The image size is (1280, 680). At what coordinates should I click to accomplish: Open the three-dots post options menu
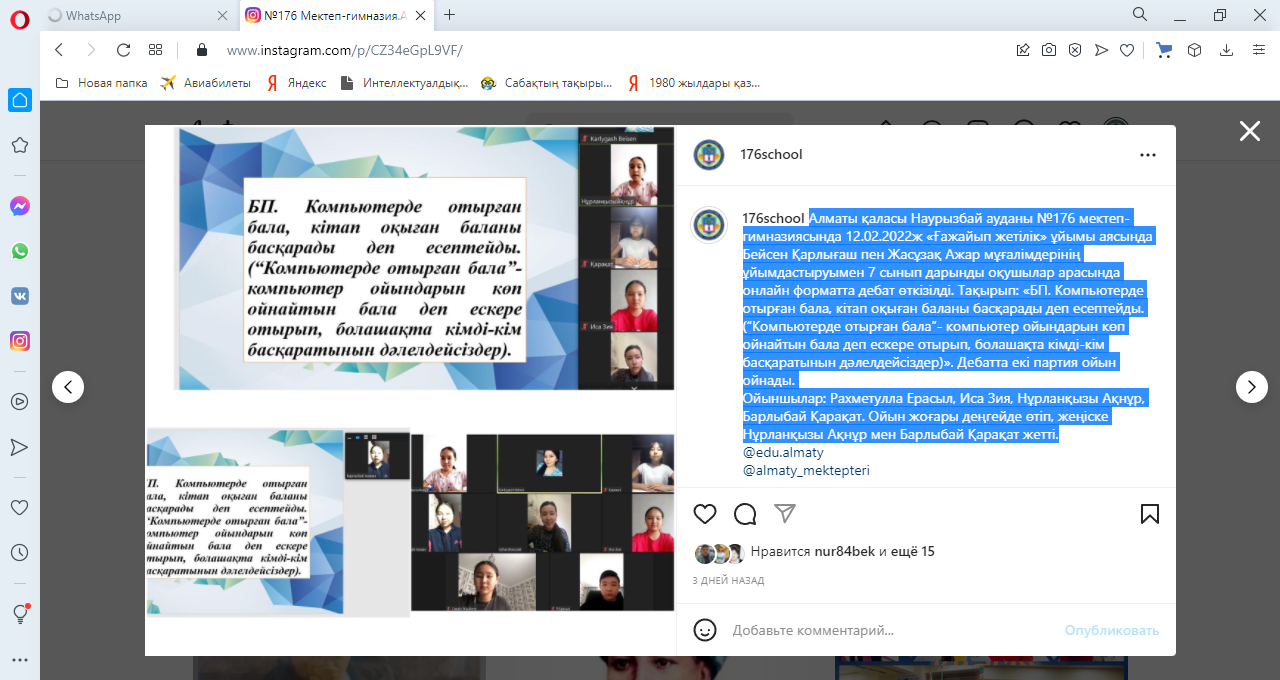tap(1148, 155)
